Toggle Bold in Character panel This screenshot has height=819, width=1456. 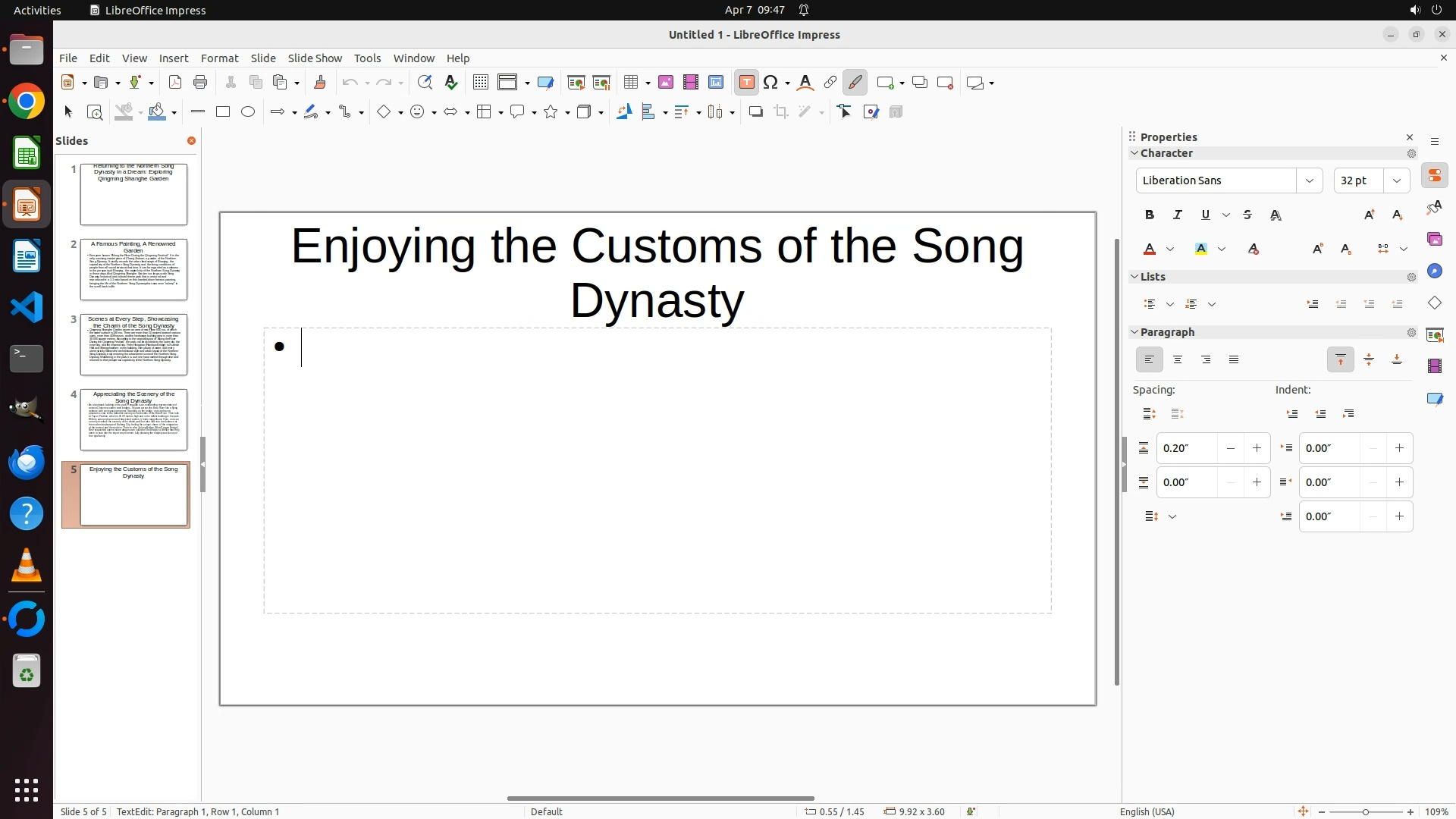[1150, 215]
